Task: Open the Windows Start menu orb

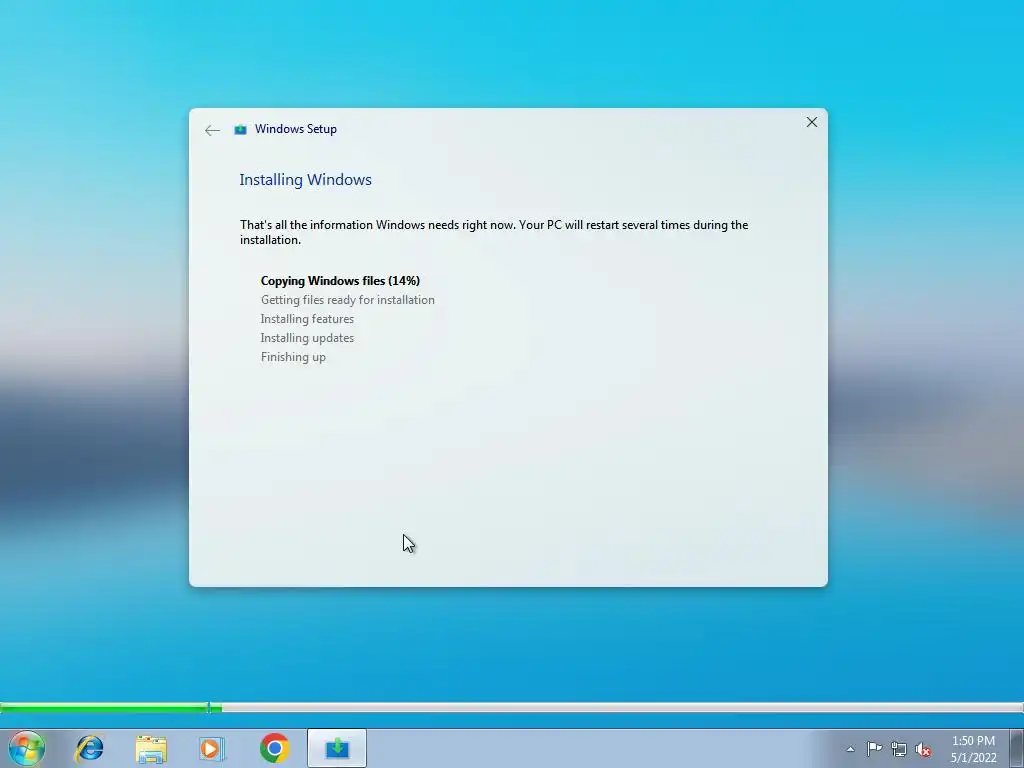Action: pyautogui.click(x=27, y=748)
